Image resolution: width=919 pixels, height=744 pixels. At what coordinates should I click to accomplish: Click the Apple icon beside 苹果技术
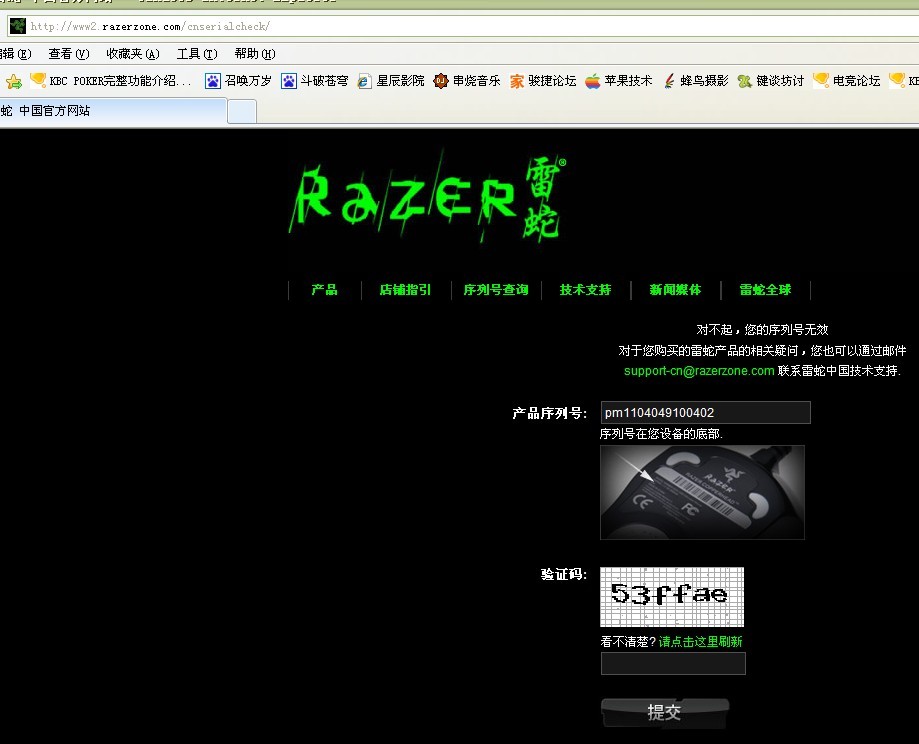point(593,81)
